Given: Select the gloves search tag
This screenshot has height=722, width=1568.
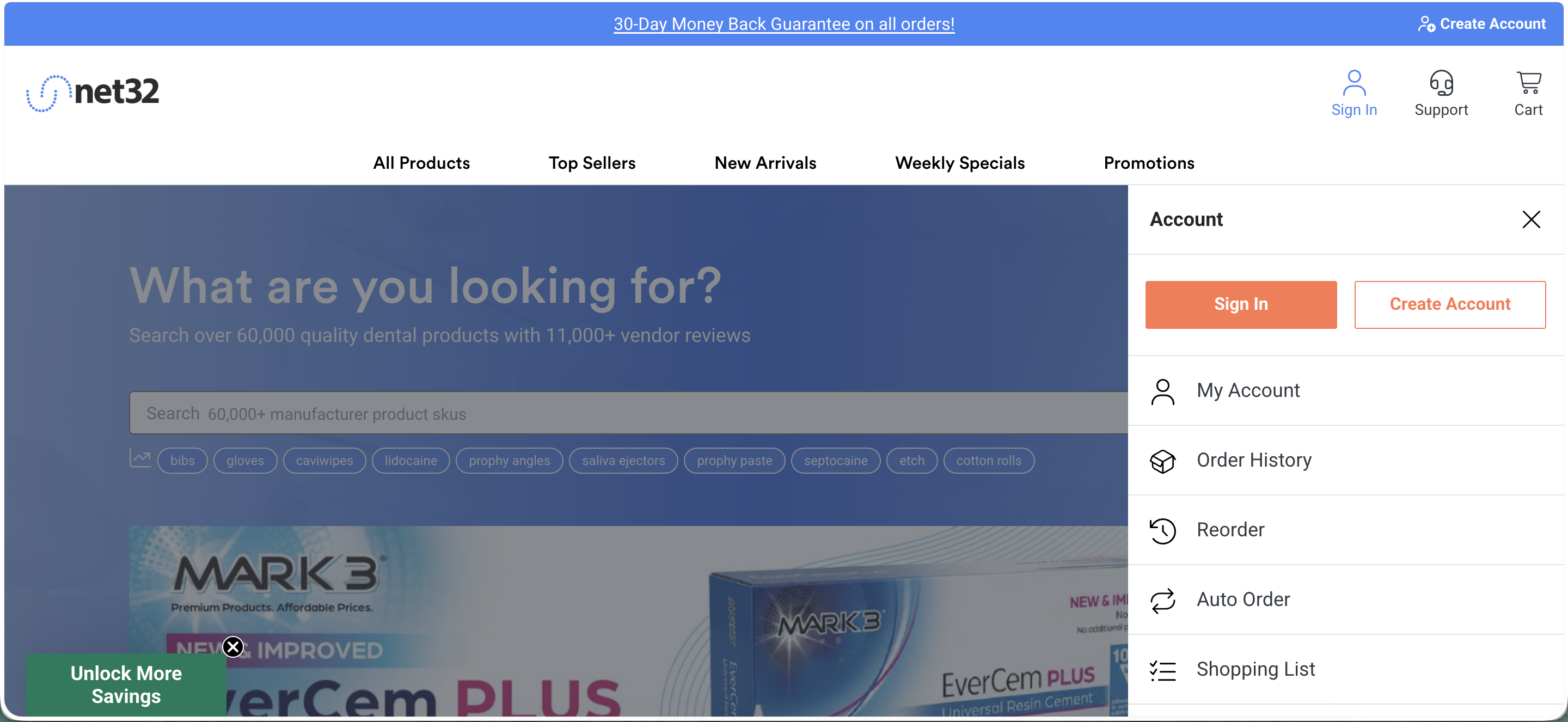Looking at the screenshot, I should coord(246,461).
